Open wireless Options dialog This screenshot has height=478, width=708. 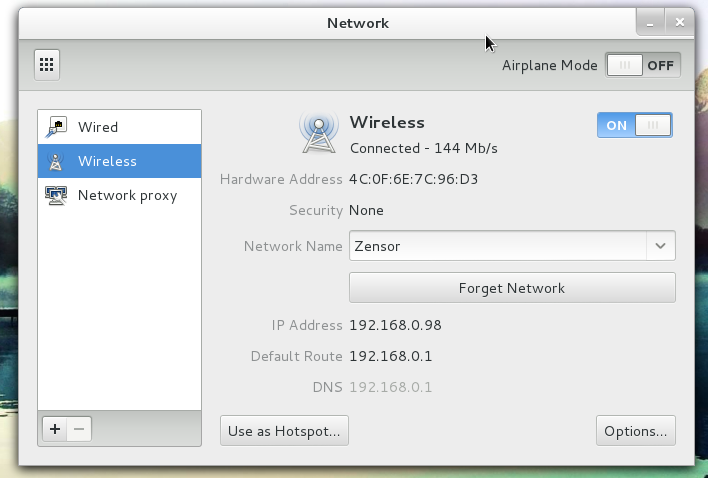coord(635,431)
